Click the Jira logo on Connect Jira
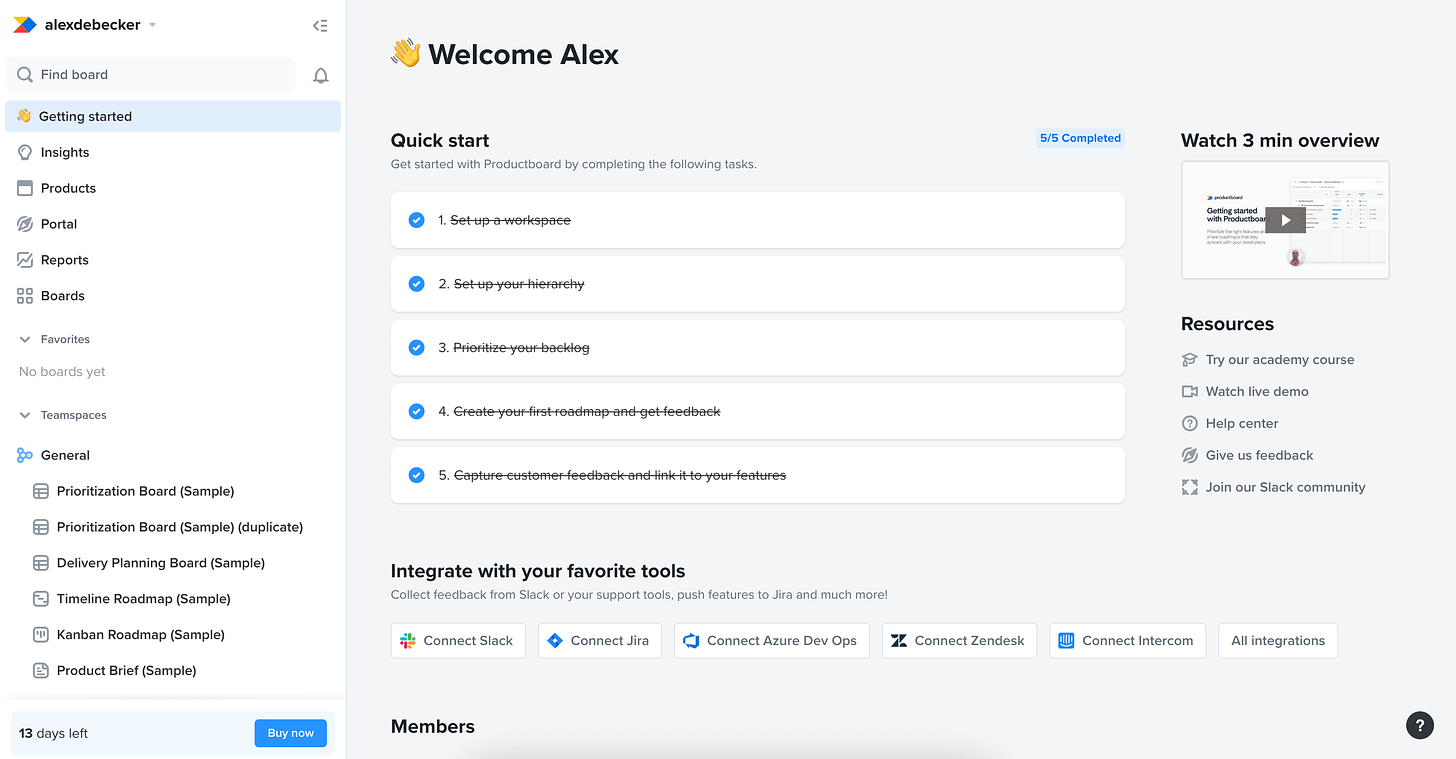The height and width of the screenshot is (759, 1456). [555, 641]
